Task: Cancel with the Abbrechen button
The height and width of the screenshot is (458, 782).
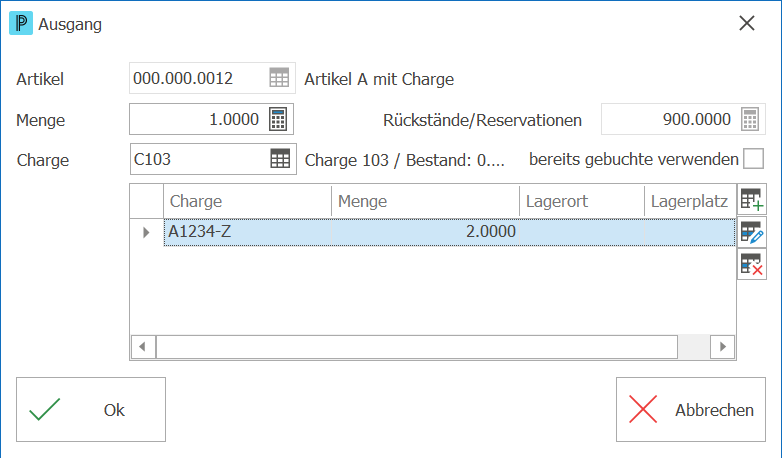Action: [x=691, y=410]
